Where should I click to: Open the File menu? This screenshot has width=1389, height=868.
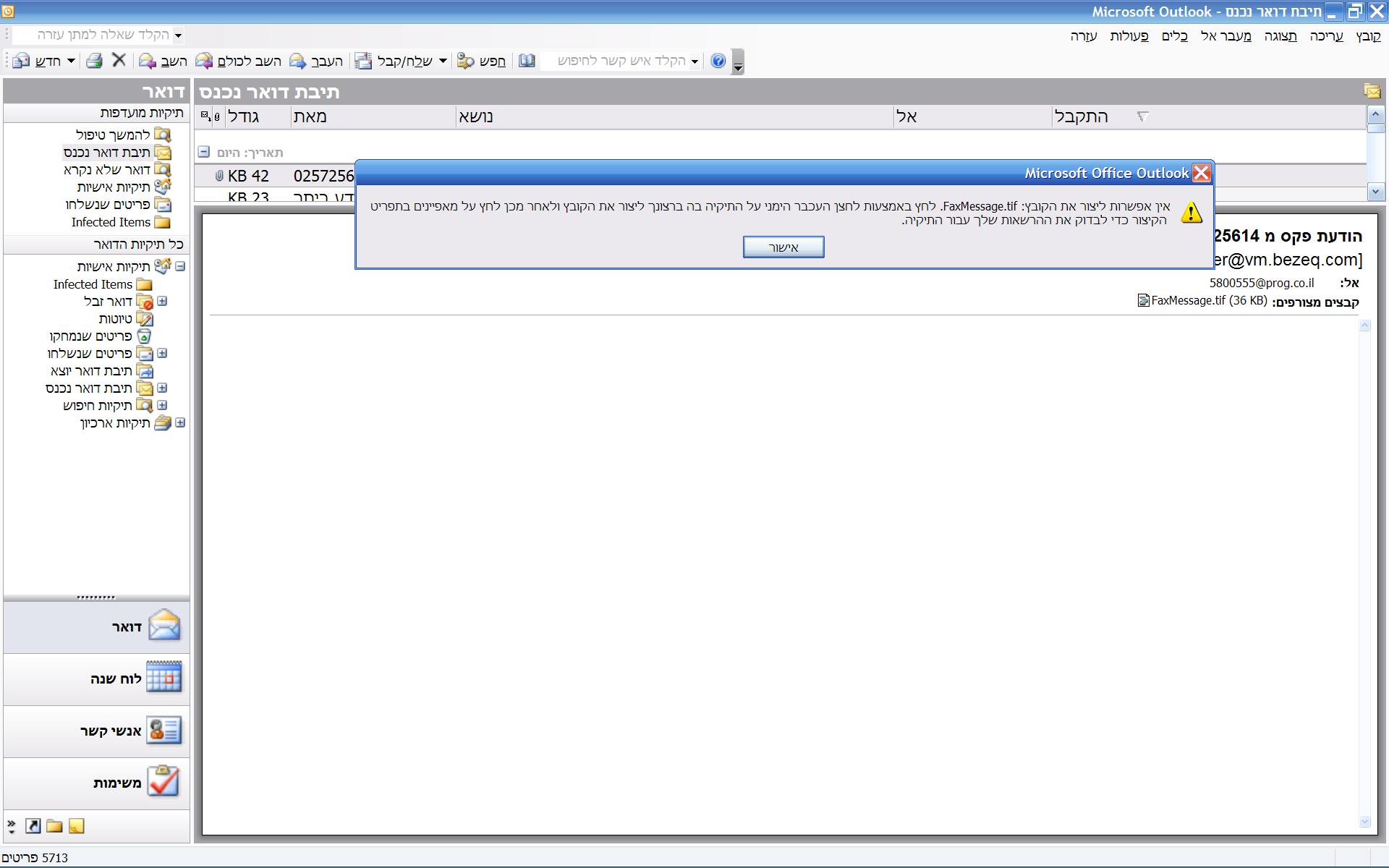coord(1368,36)
